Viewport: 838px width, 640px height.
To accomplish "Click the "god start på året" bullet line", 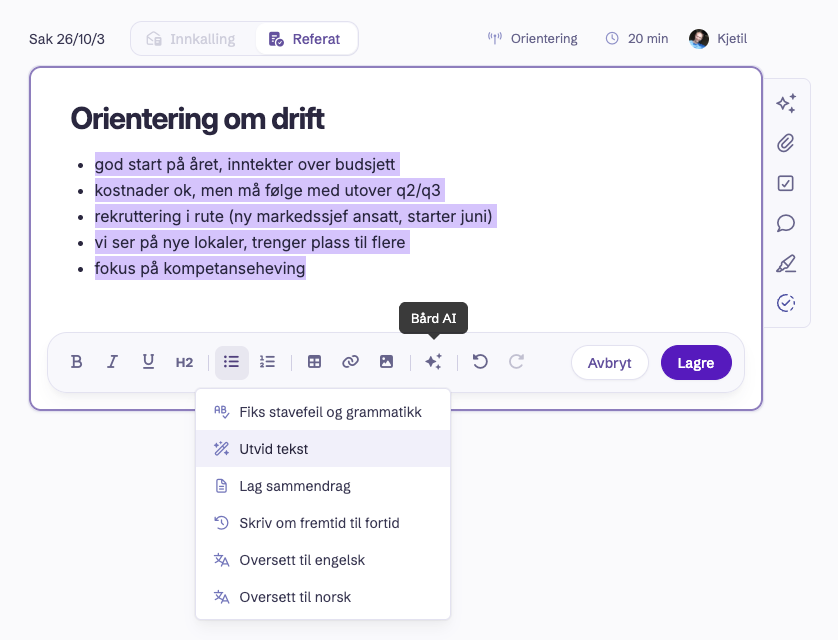I will pos(245,164).
